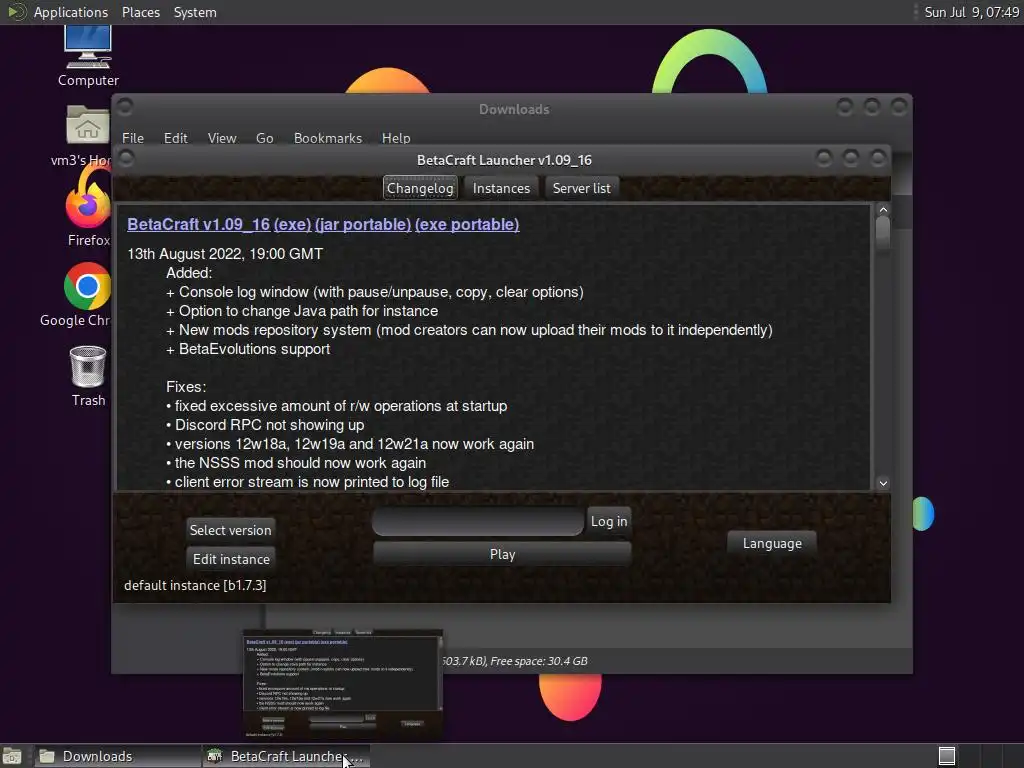The height and width of the screenshot is (768, 1024).
Task: Open the Language settings button
Action: [x=772, y=543]
